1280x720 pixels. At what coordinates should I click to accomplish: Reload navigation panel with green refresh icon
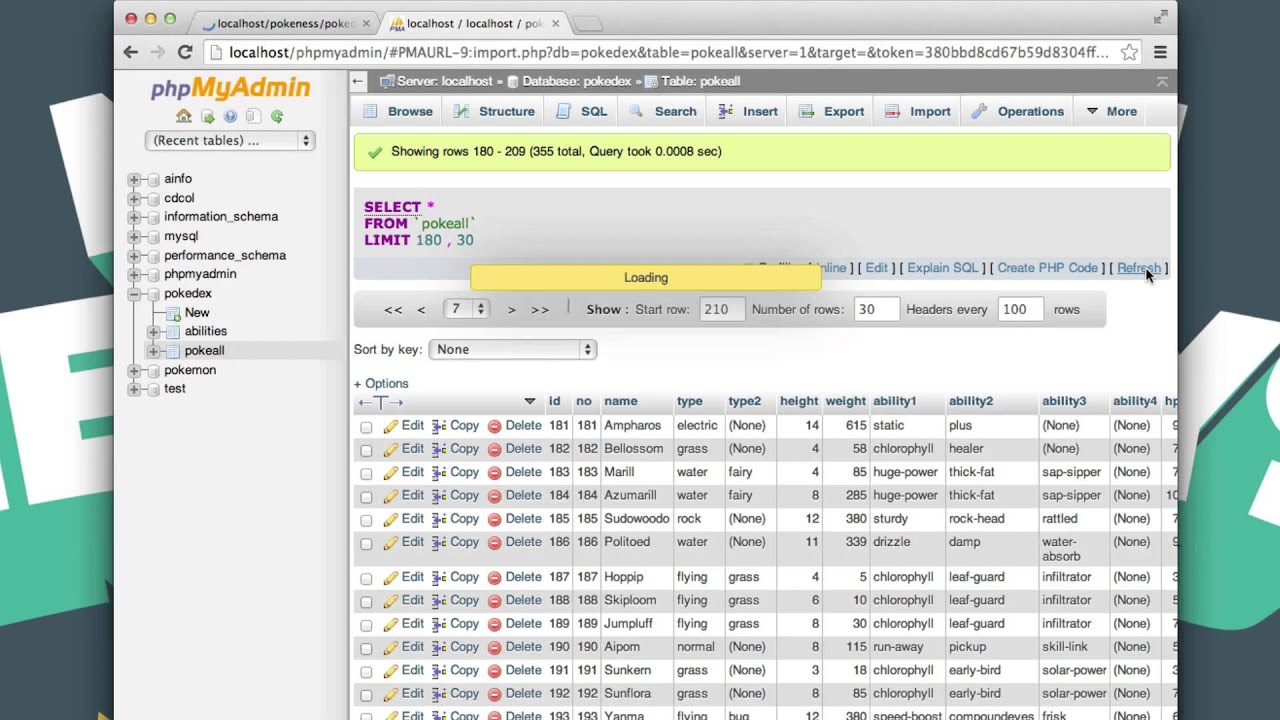coord(277,116)
